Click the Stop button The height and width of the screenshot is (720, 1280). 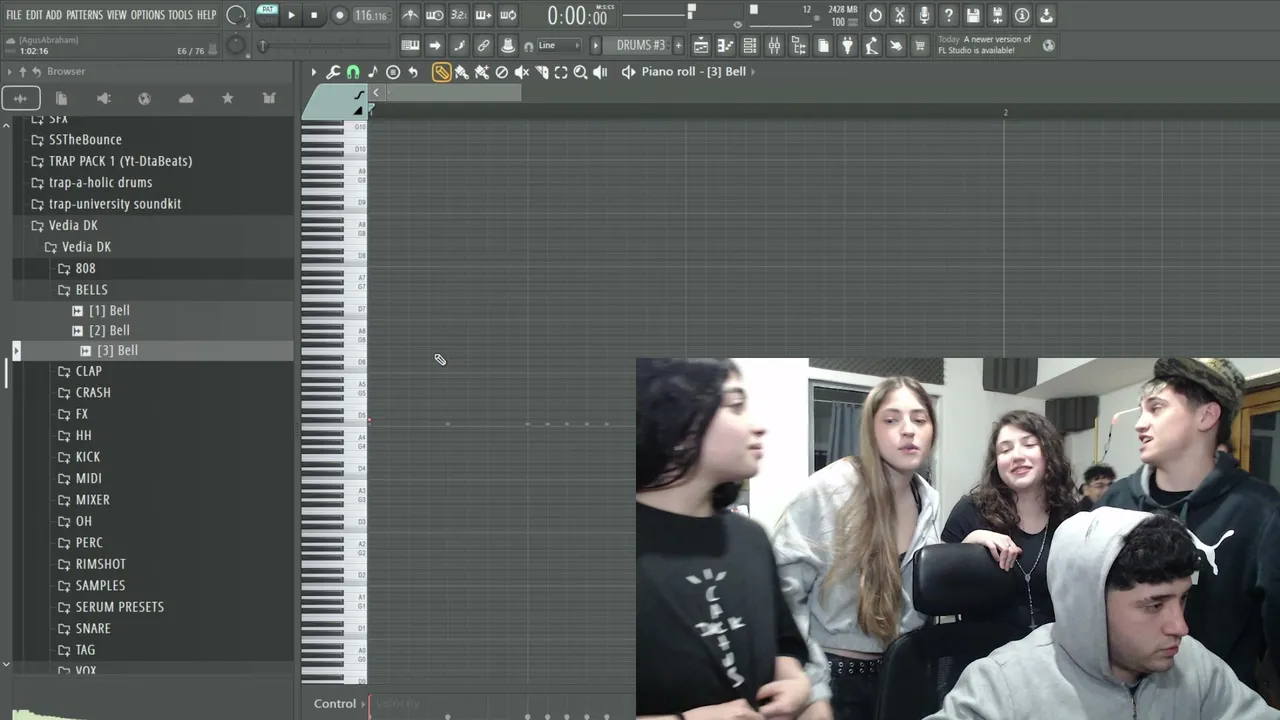coord(314,15)
